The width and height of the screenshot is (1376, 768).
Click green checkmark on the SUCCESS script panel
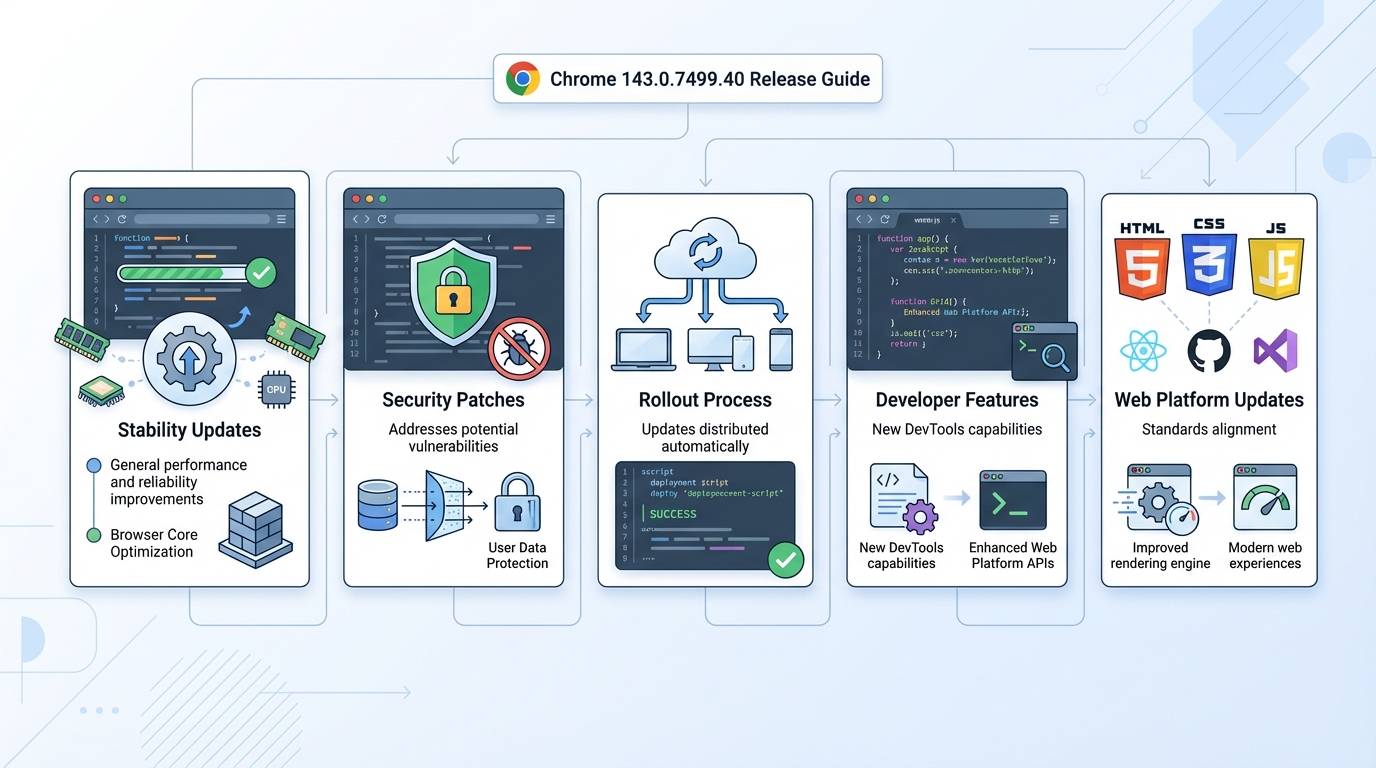(x=785, y=560)
